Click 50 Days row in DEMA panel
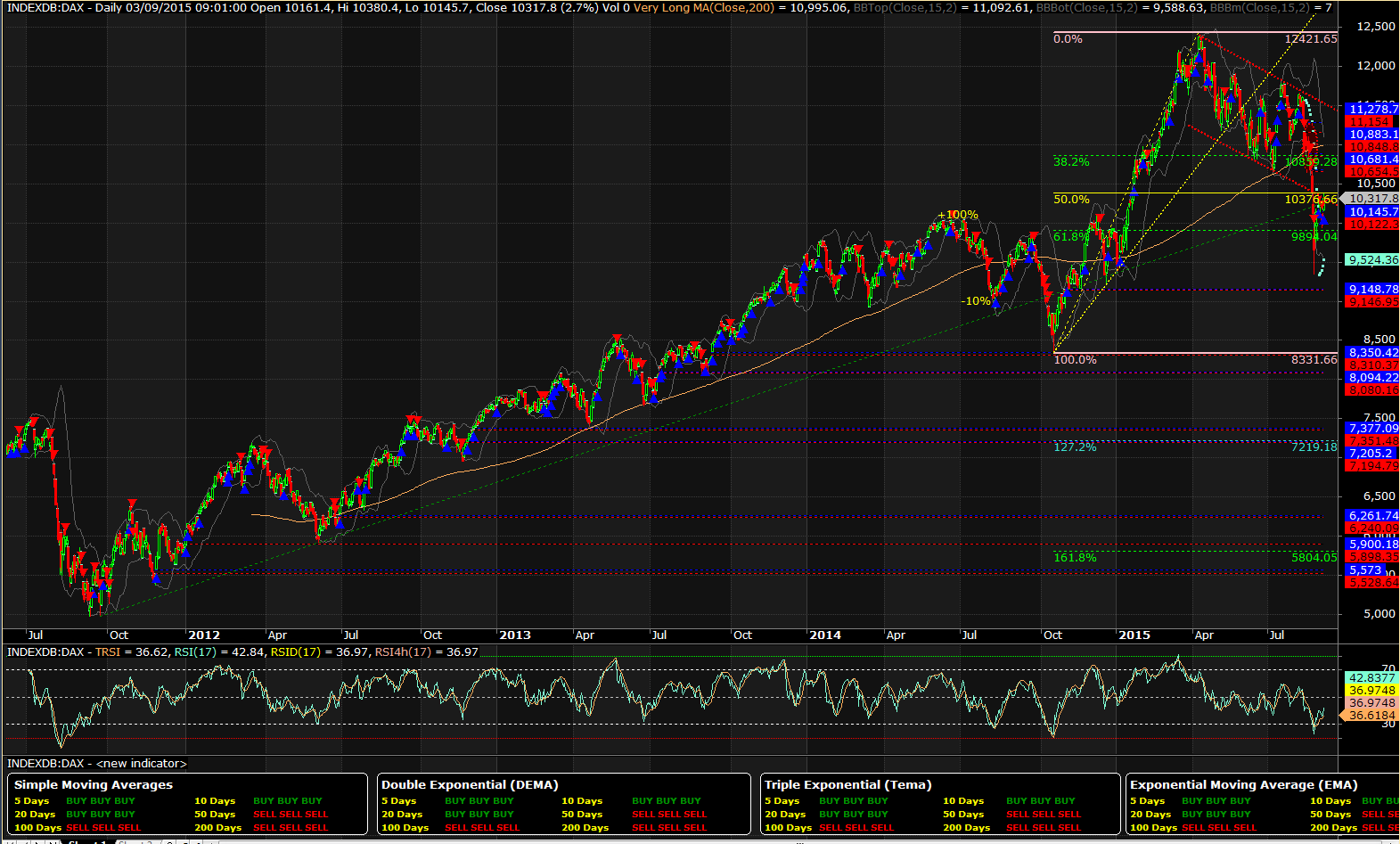 point(634,815)
